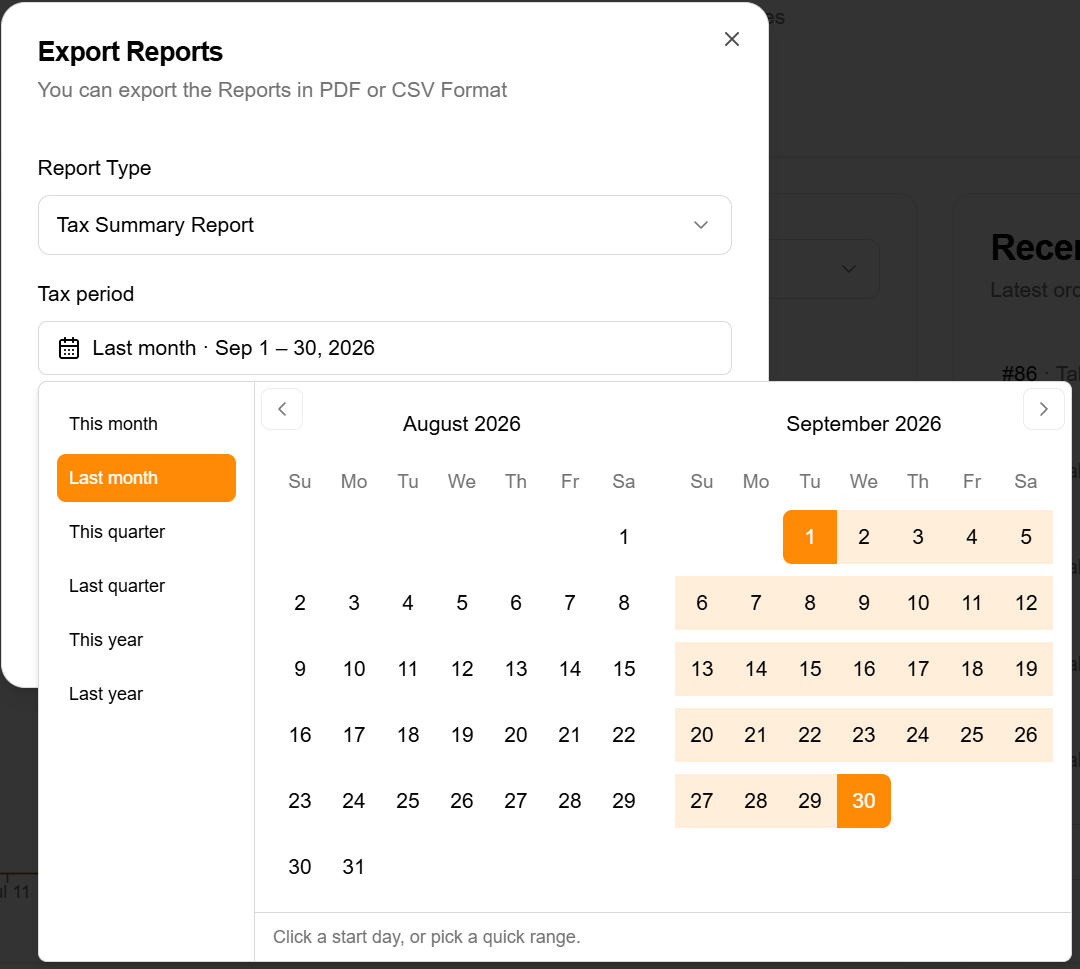Select September 16 in the calendar

pos(864,669)
